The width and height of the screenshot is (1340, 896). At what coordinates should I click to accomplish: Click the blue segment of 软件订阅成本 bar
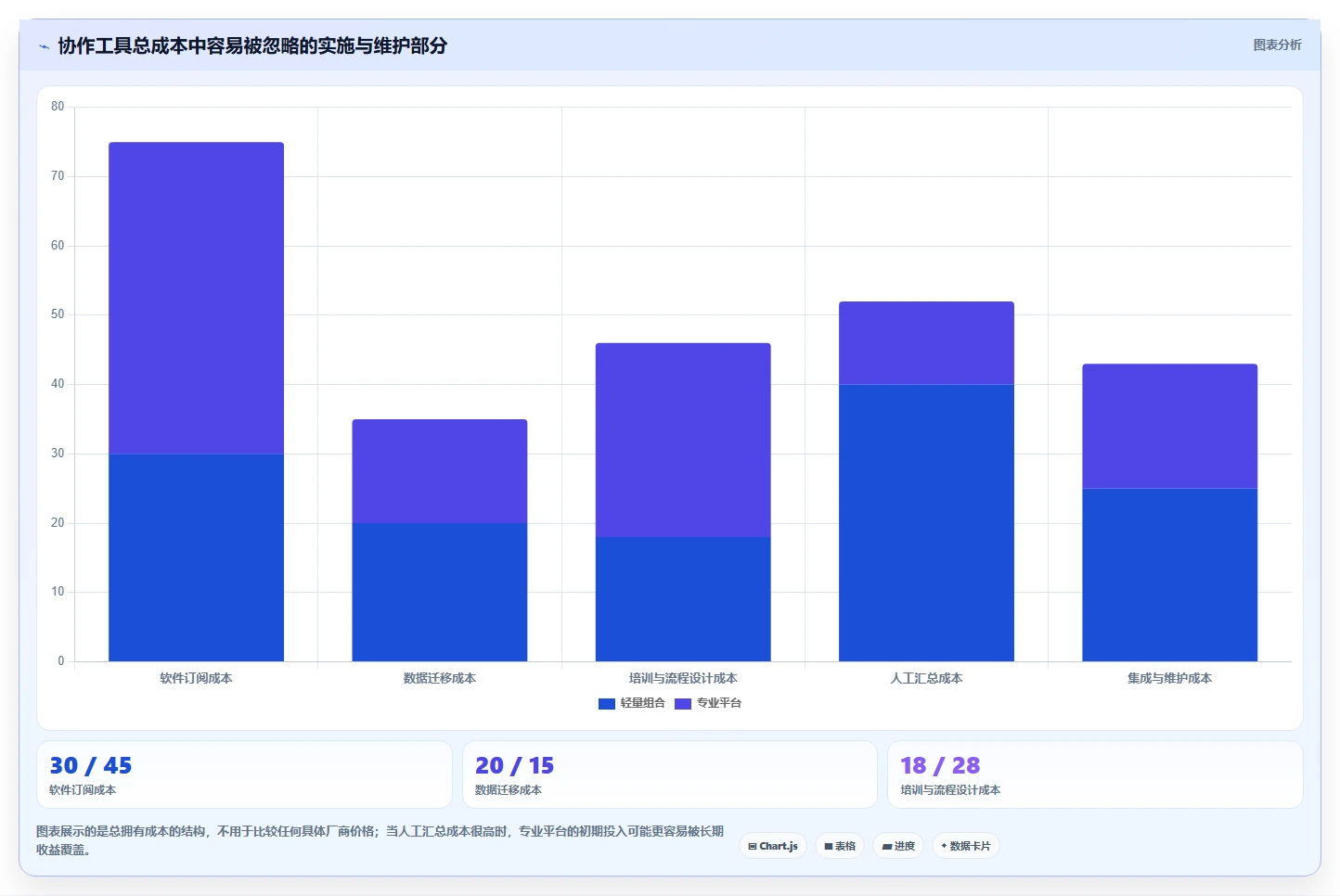(196, 557)
